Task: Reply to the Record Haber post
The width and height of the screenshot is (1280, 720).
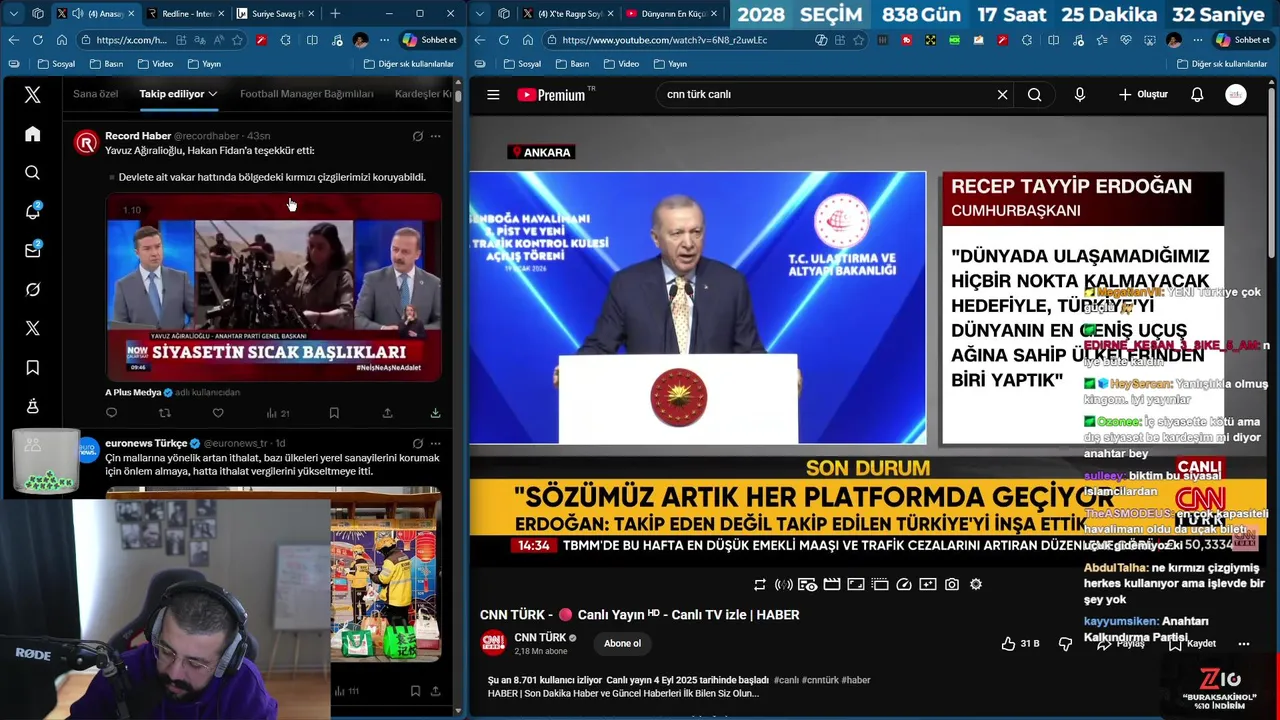Action: (111, 413)
